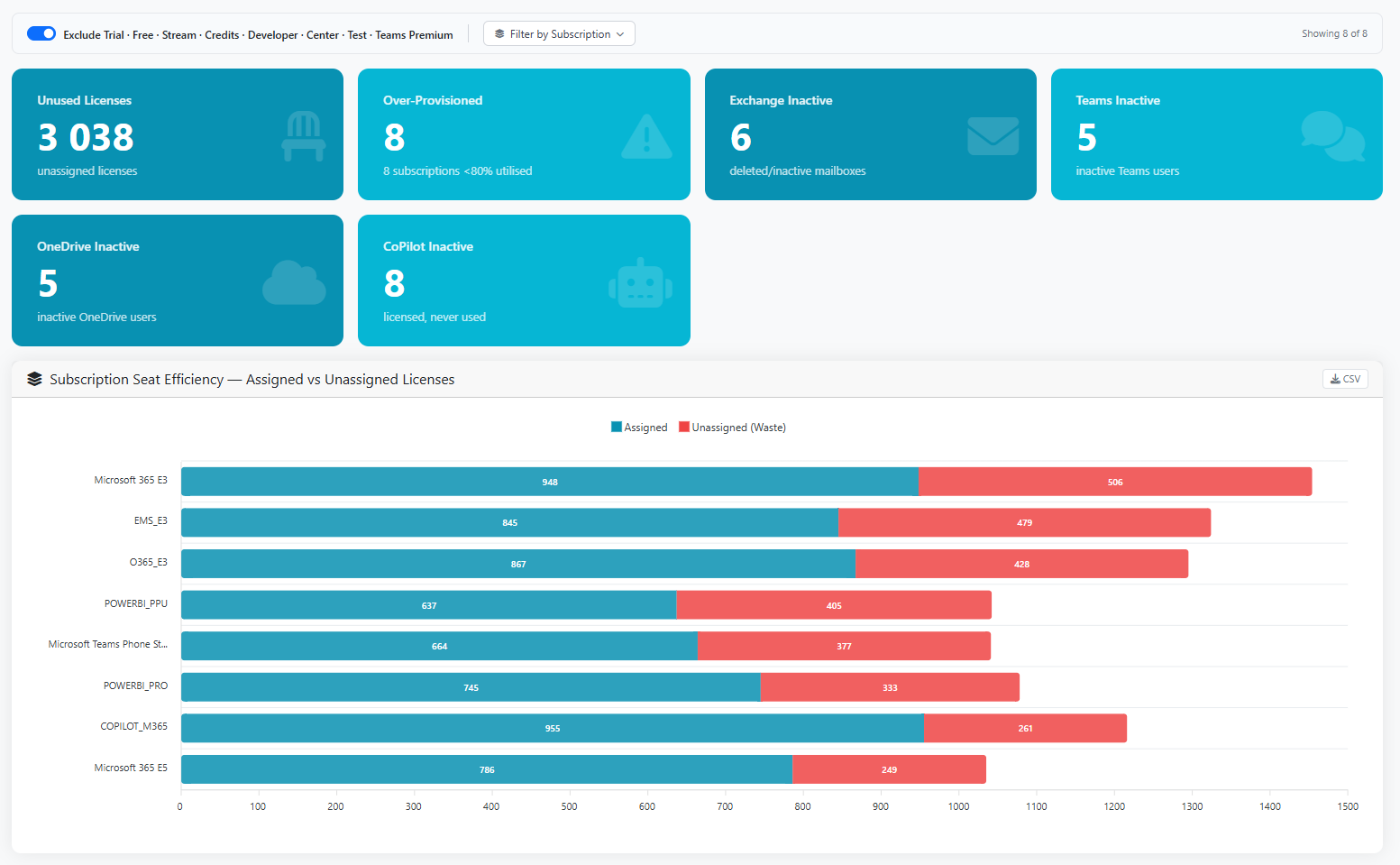This screenshot has height=865, width=1400.
Task: Open the Exchange Inactive card title
Action: 781,100
